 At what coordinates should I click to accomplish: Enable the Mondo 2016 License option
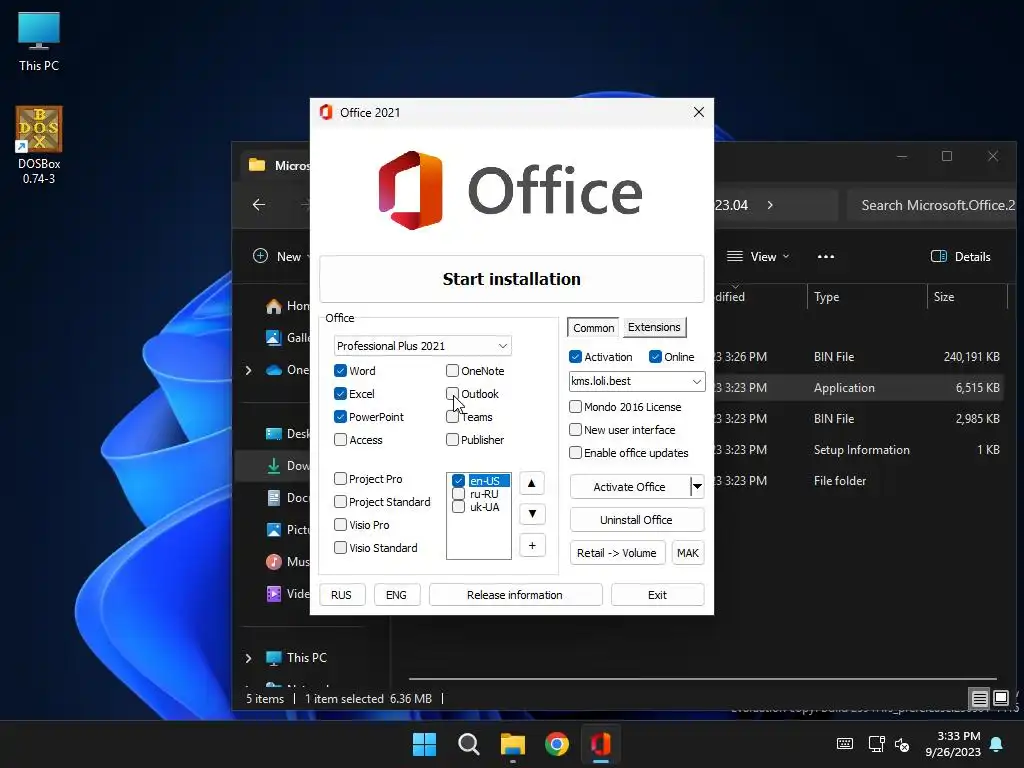click(575, 407)
